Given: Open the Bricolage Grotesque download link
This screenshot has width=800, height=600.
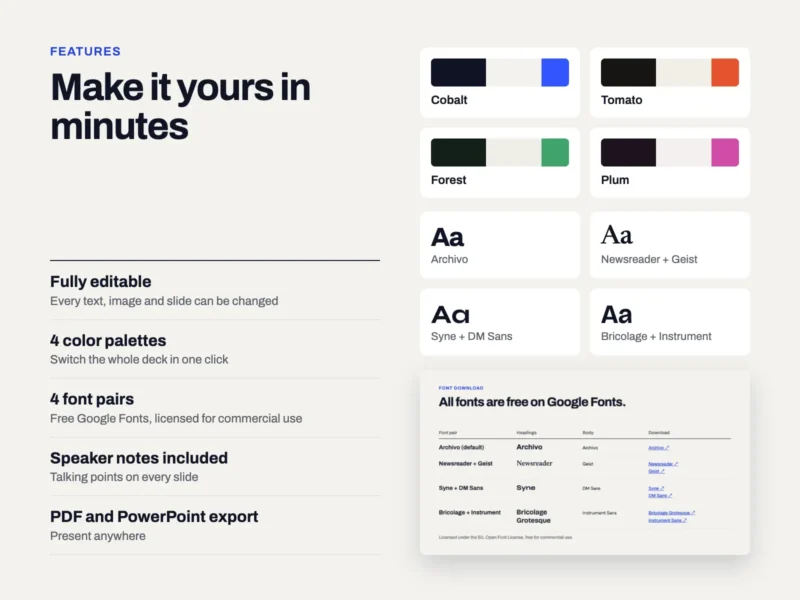Looking at the screenshot, I should tap(671, 513).
